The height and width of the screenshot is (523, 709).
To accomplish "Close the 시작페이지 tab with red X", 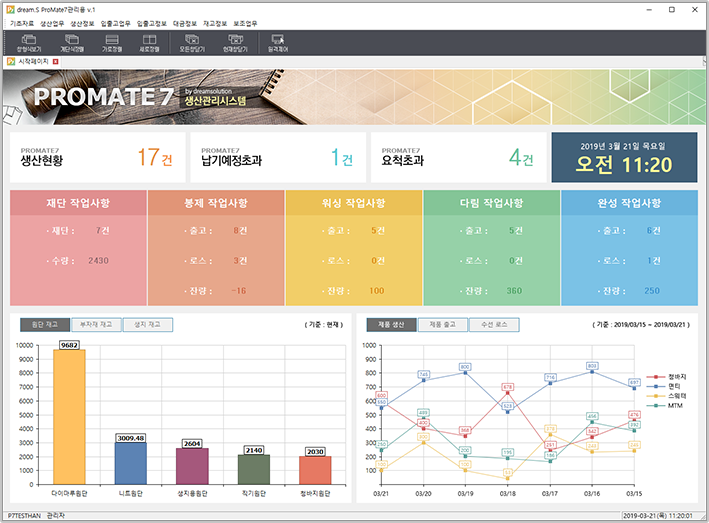I will (56, 61).
